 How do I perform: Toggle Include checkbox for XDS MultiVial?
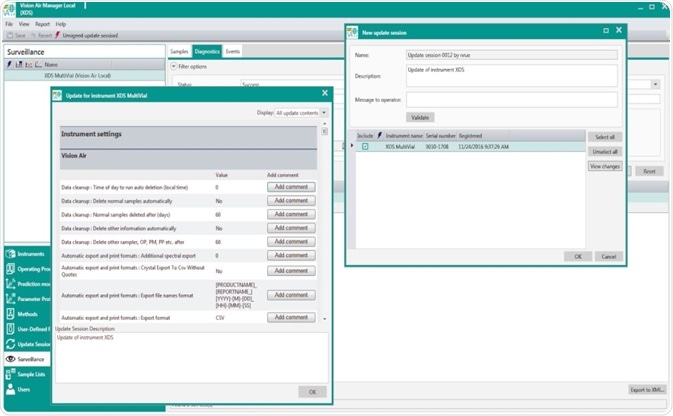[365, 146]
